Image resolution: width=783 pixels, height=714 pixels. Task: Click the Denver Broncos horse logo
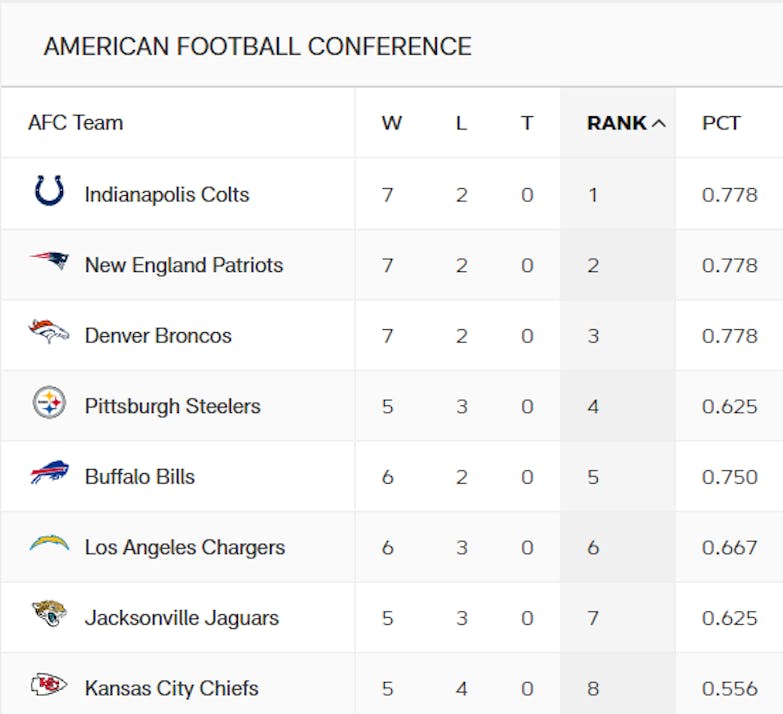tap(49, 333)
